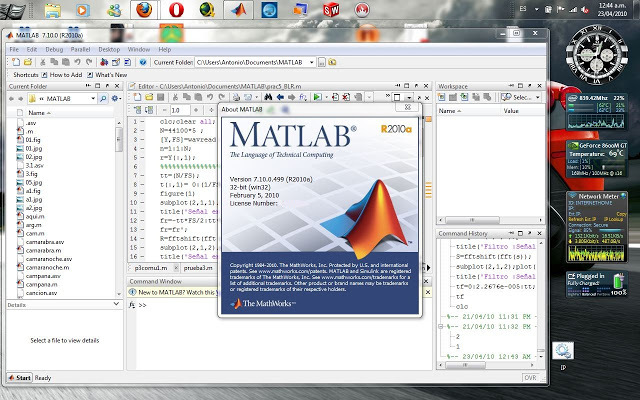Open Opera from the taskbar

point(176,10)
